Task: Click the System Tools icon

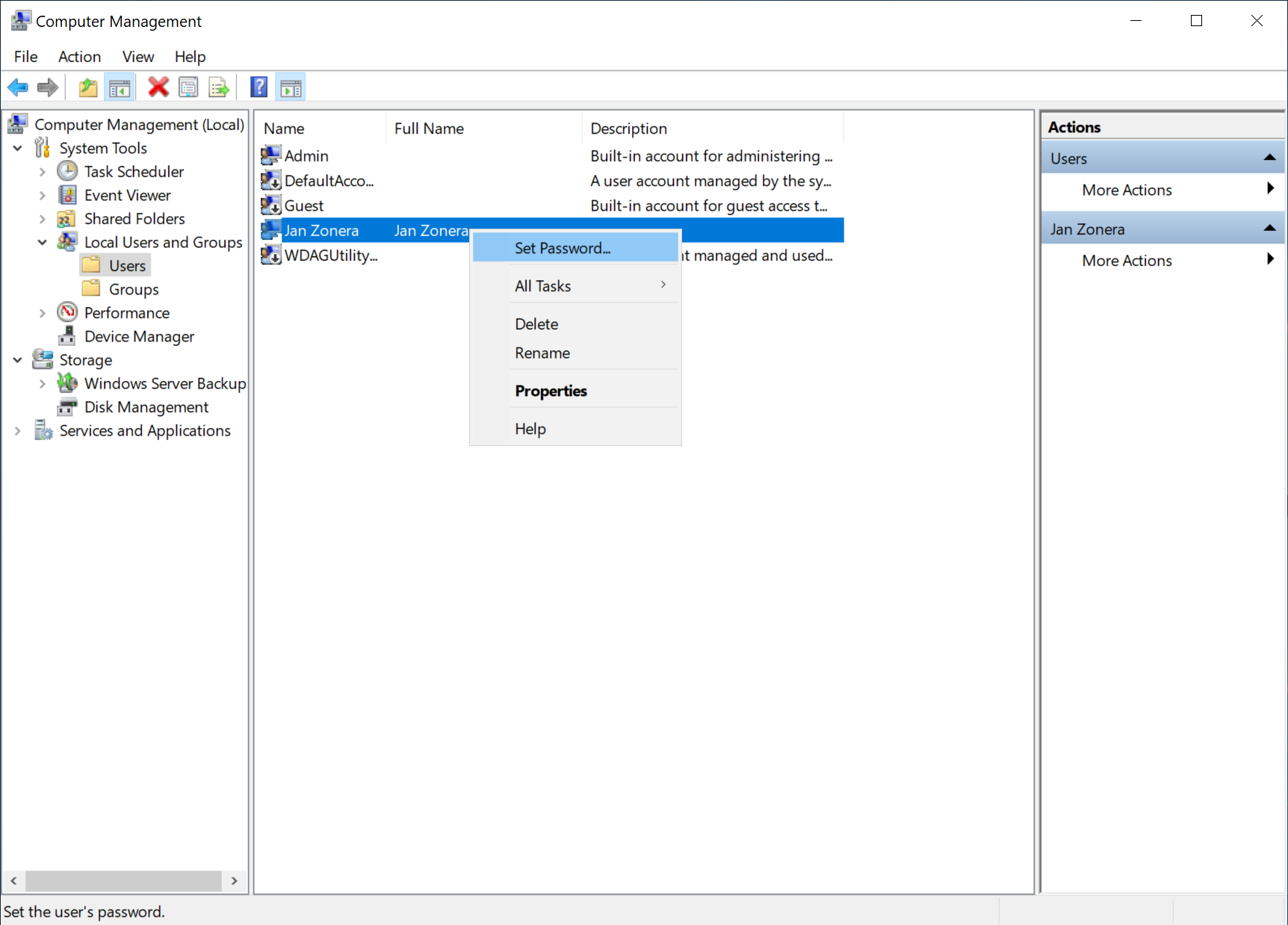Action: tap(43, 148)
